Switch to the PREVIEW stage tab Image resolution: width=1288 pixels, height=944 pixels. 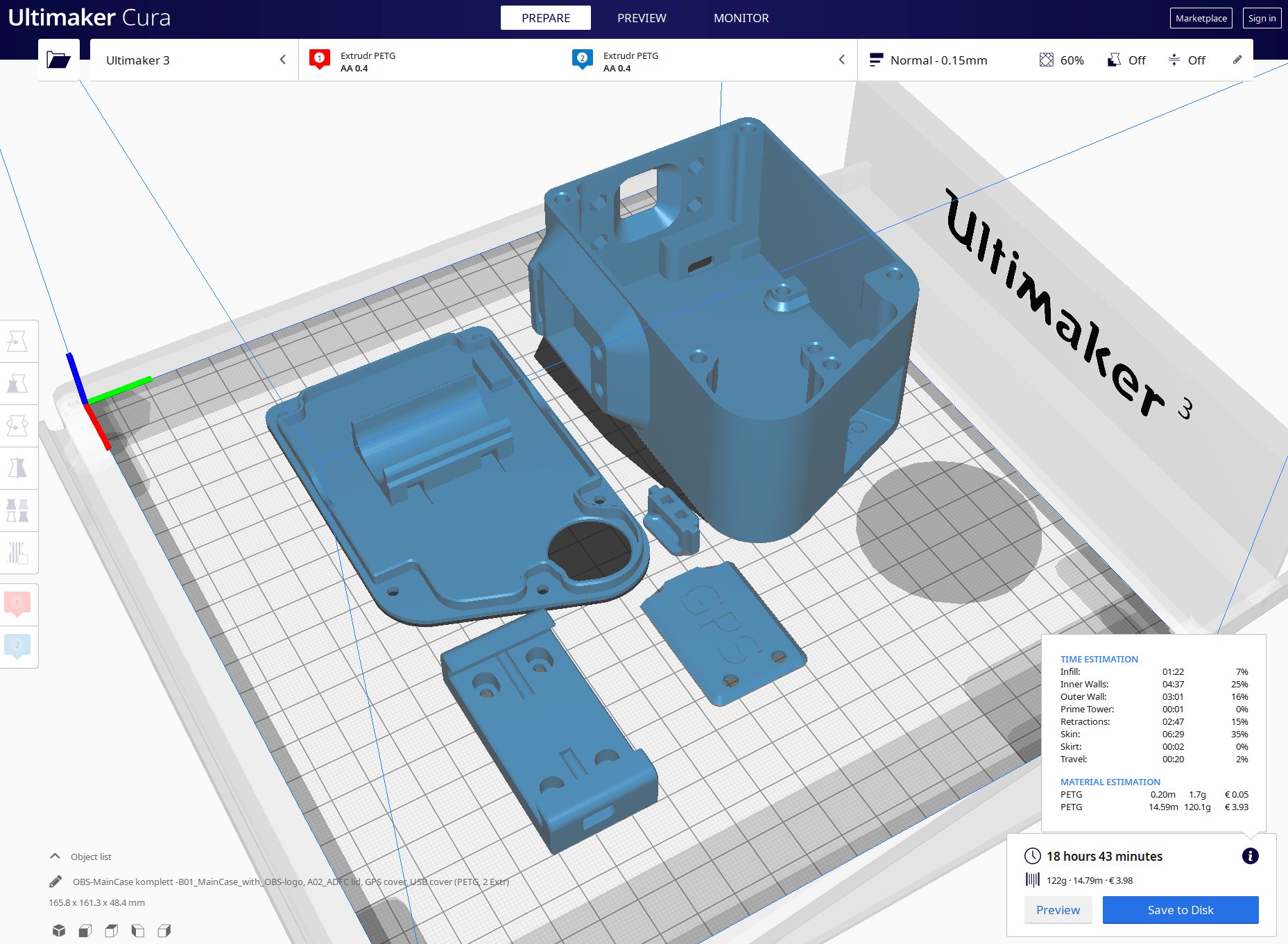[641, 18]
